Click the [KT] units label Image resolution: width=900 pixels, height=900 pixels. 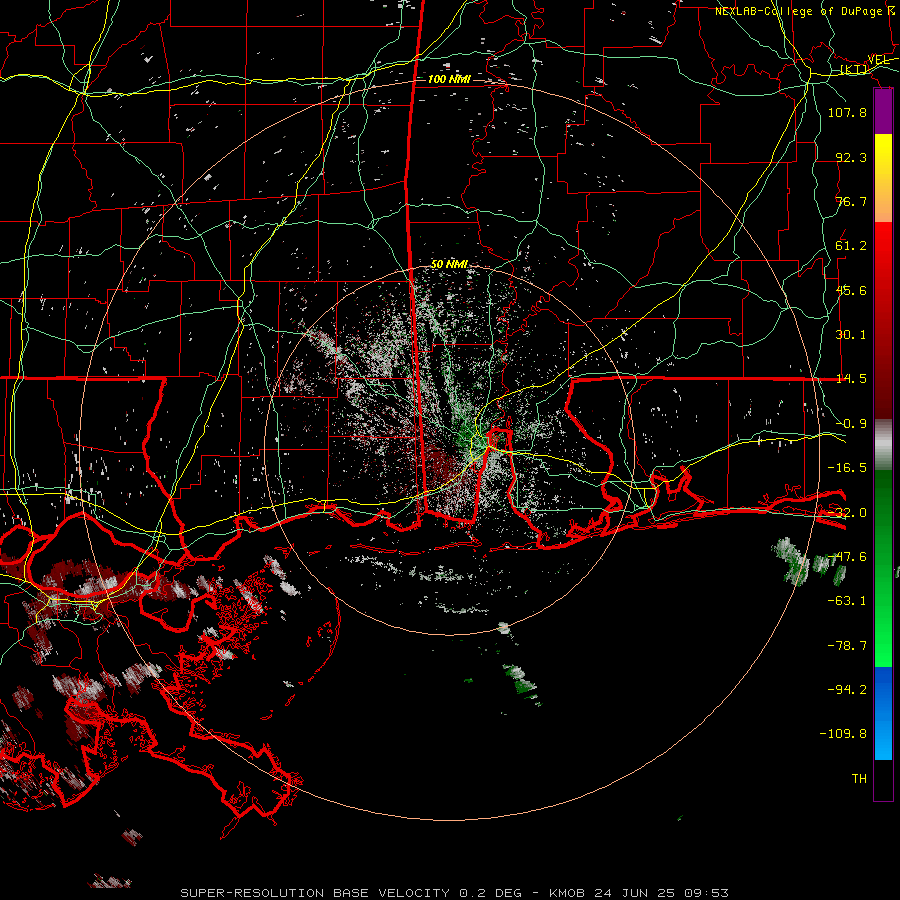[854, 69]
